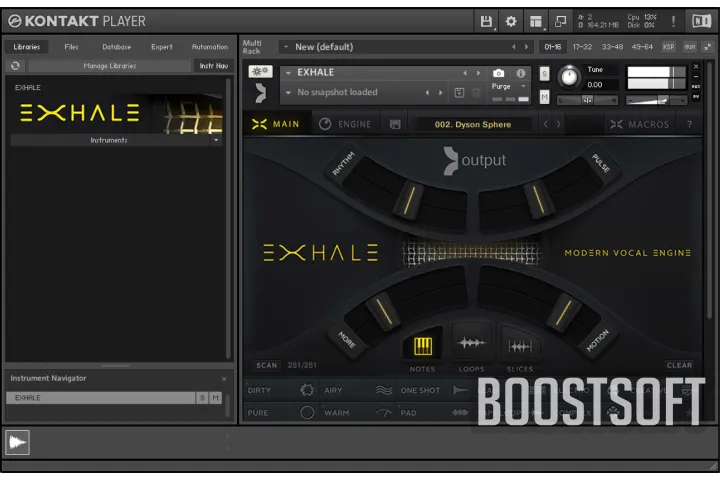Click the Kontakt Player logo

point(77,21)
